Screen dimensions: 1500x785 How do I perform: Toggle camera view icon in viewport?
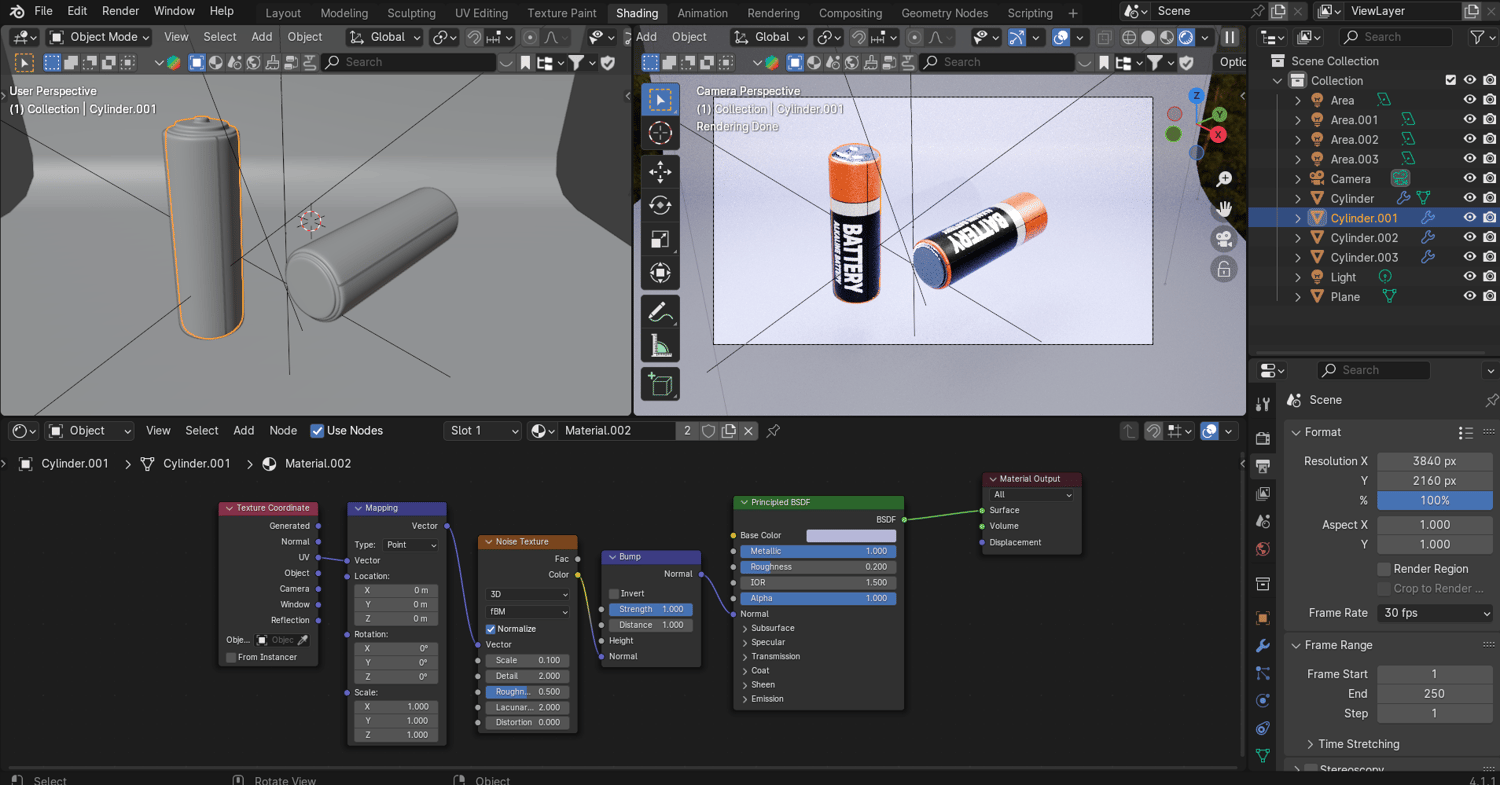point(1223,240)
